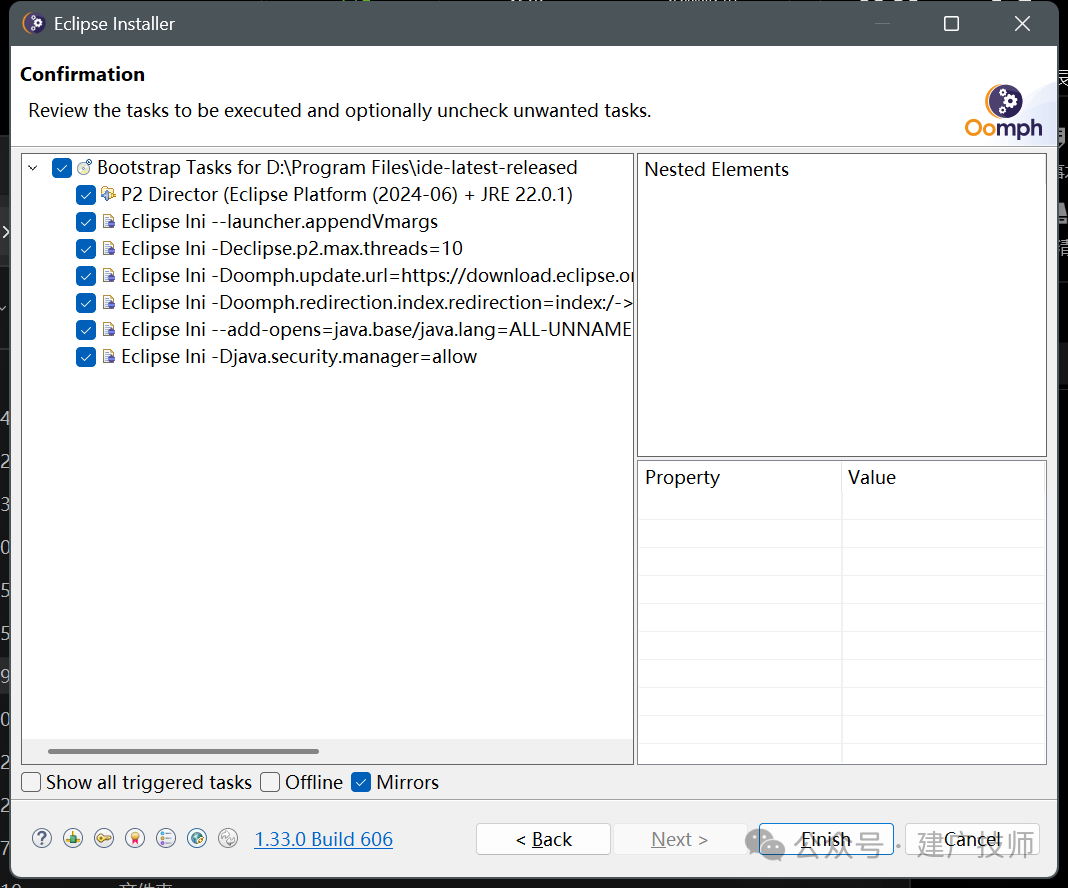Uncheck the --add-opens=java.base checkbox
Viewport: 1068px width, 888px height.
coord(86,330)
